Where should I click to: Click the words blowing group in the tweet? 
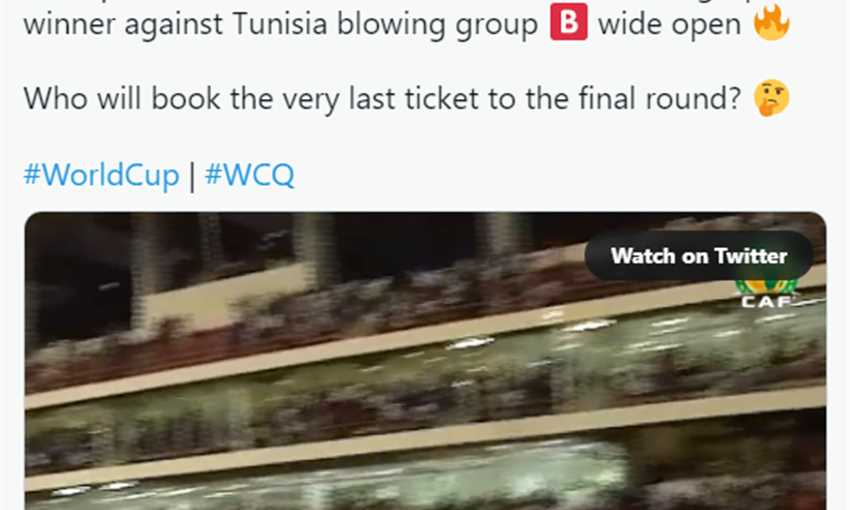point(437,25)
